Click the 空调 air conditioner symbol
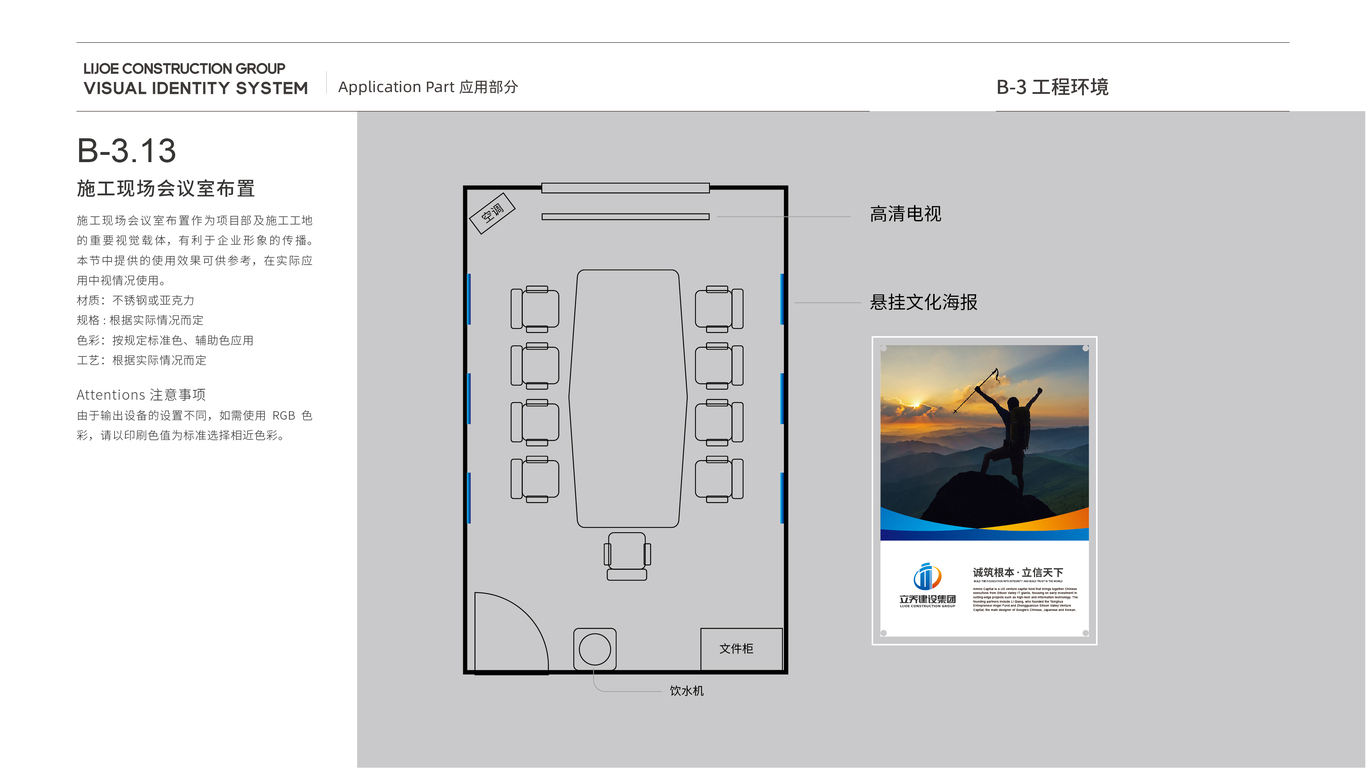The image size is (1366, 768). point(492,213)
